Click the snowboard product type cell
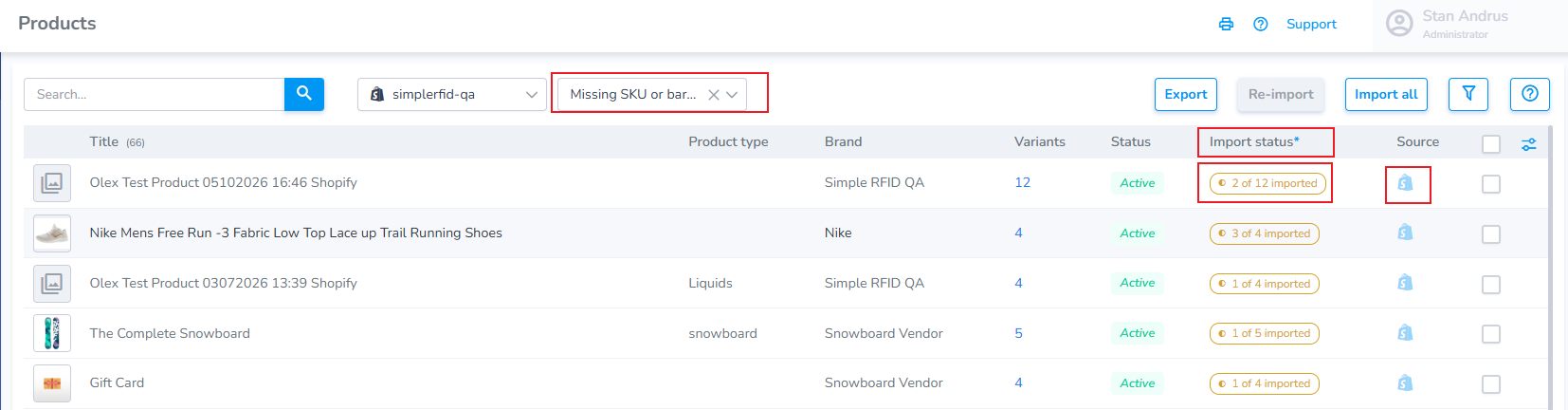This screenshot has height=410, width=1568. [x=722, y=333]
